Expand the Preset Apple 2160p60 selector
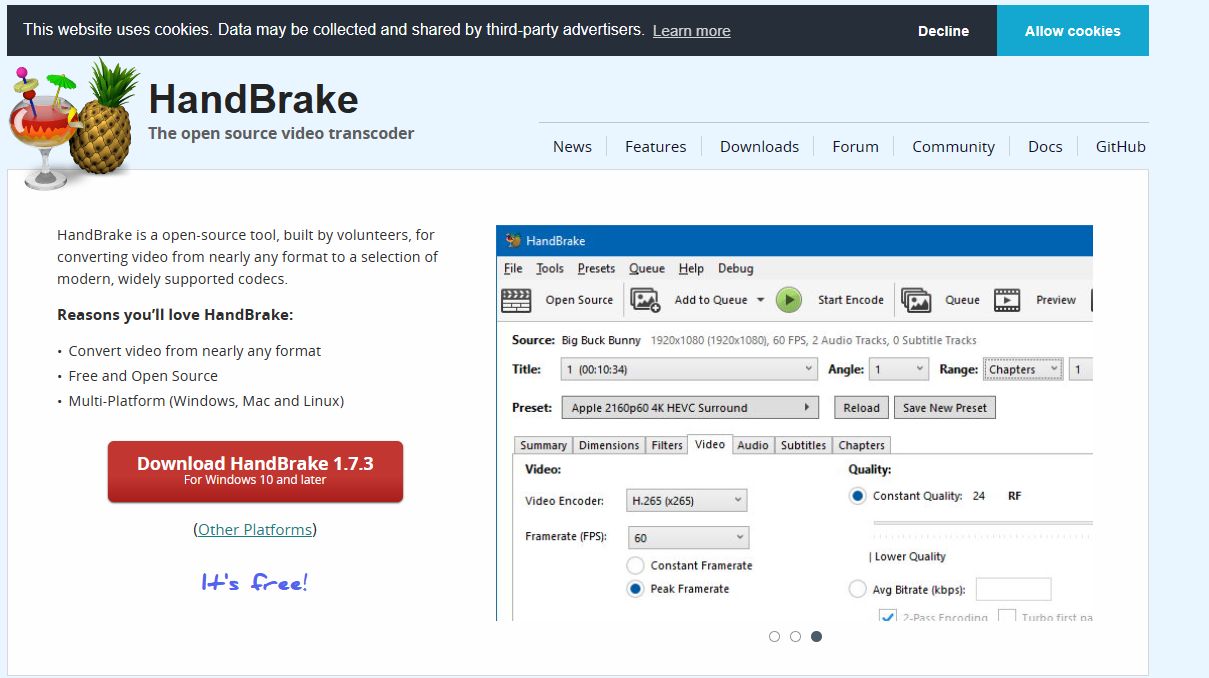This screenshot has height=678, width=1209. click(689, 408)
